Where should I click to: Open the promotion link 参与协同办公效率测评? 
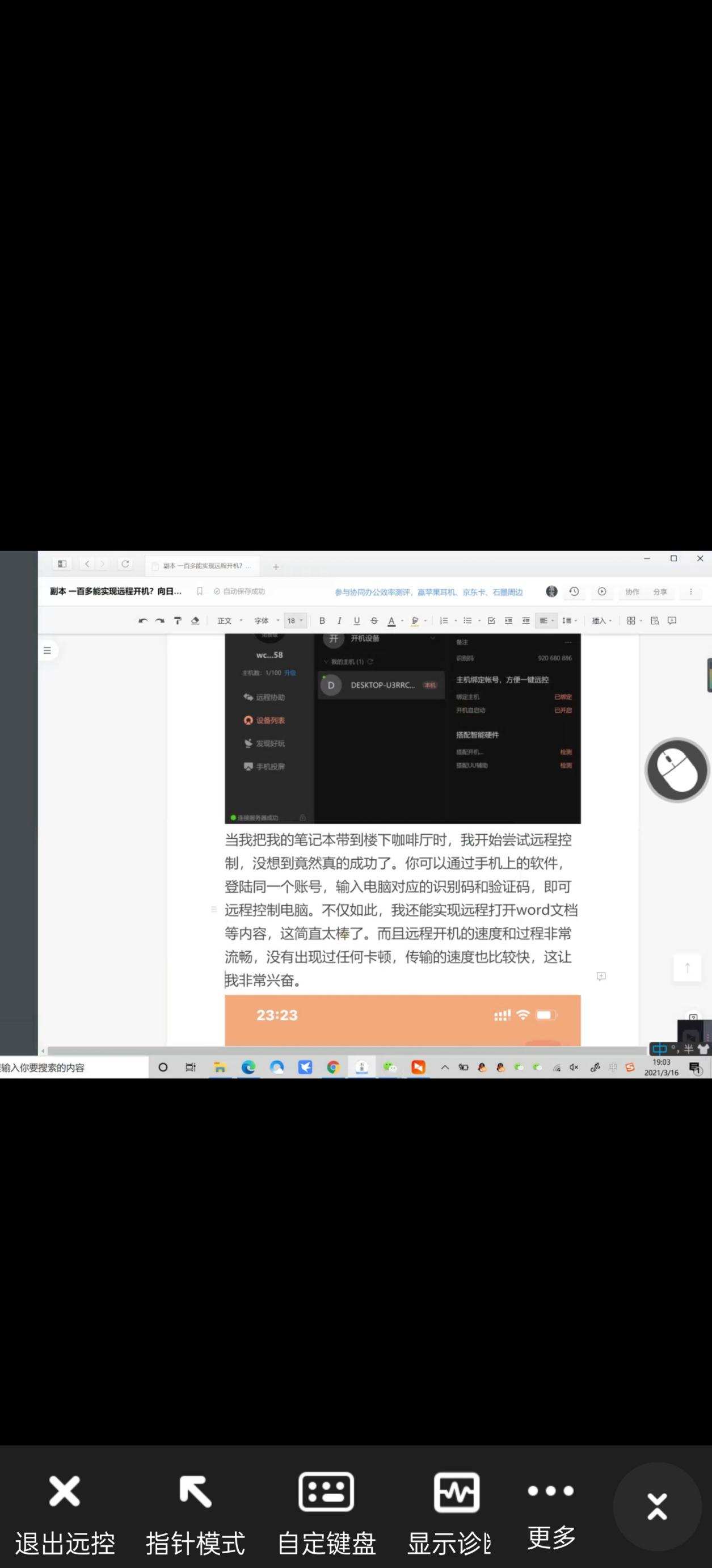coord(428,592)
